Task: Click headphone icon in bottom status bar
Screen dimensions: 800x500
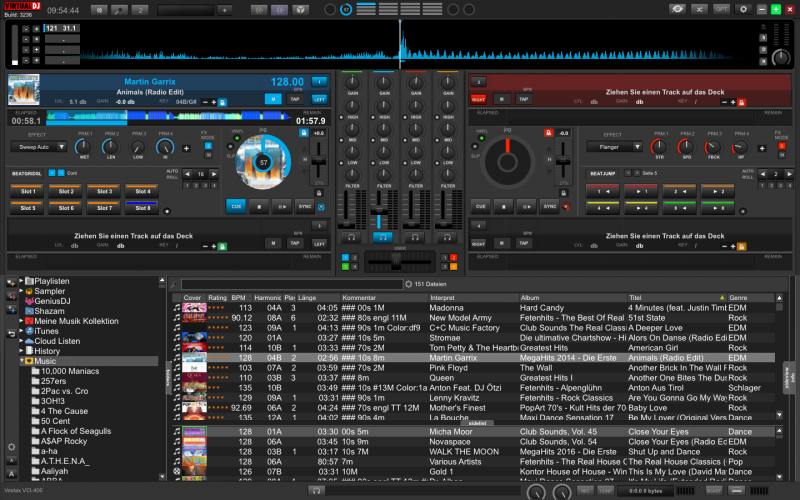Action: tap(316, 491)
